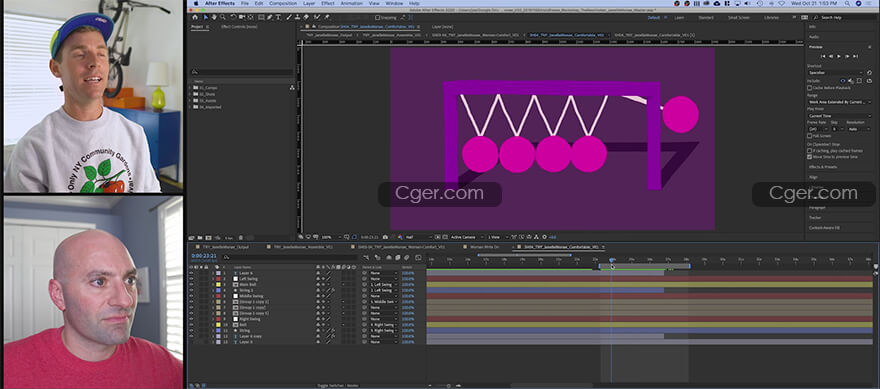This screenshot has height=389, width=880.
Task: Select the Brush tool
Action: (289, 17)
